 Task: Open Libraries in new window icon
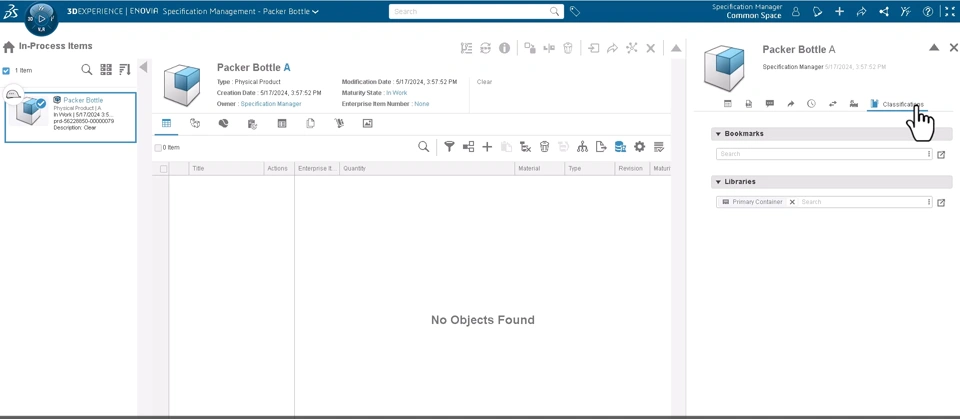pos(941,202)
